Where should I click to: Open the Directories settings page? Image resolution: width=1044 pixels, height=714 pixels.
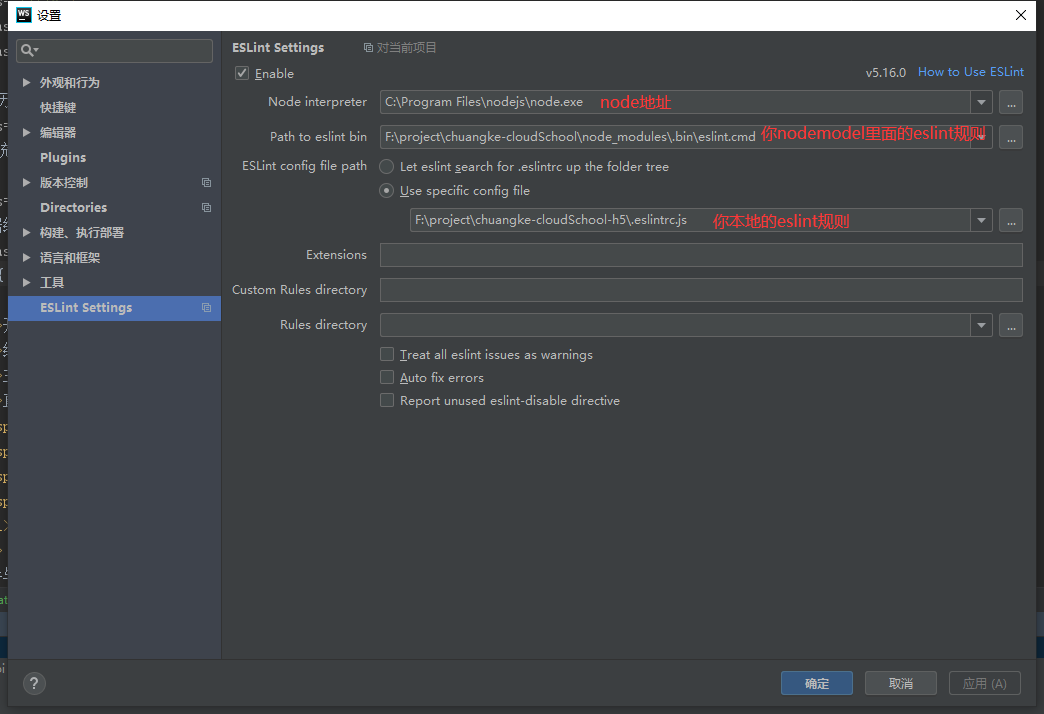73,208
